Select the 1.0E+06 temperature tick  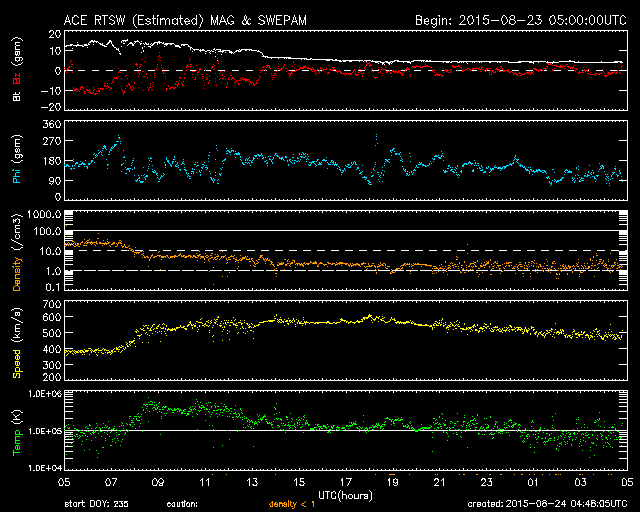click(45, 394)
